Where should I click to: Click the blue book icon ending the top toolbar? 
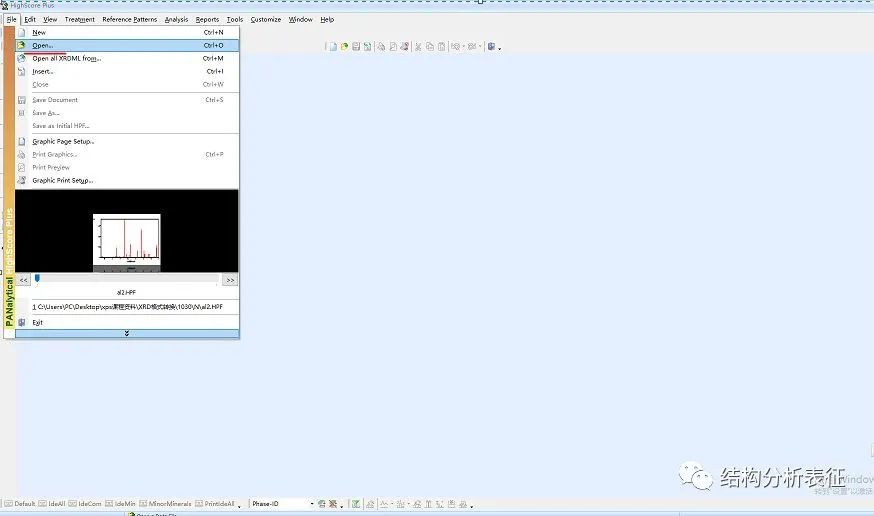tap(491, 47)
